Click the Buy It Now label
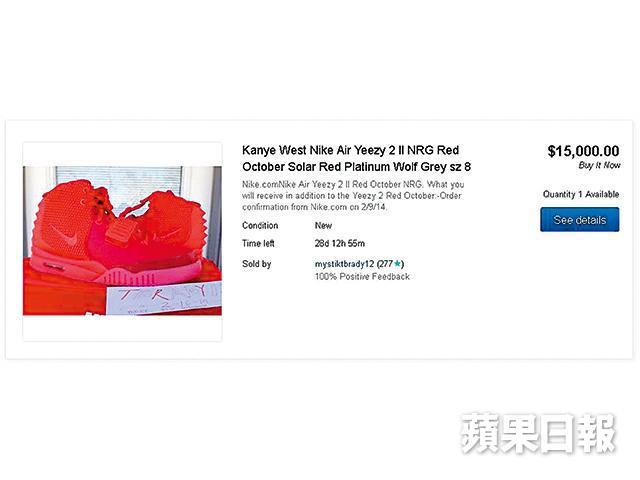Image resolution: width=640 pixels, height=480 pixels. [x=599, y=165]
